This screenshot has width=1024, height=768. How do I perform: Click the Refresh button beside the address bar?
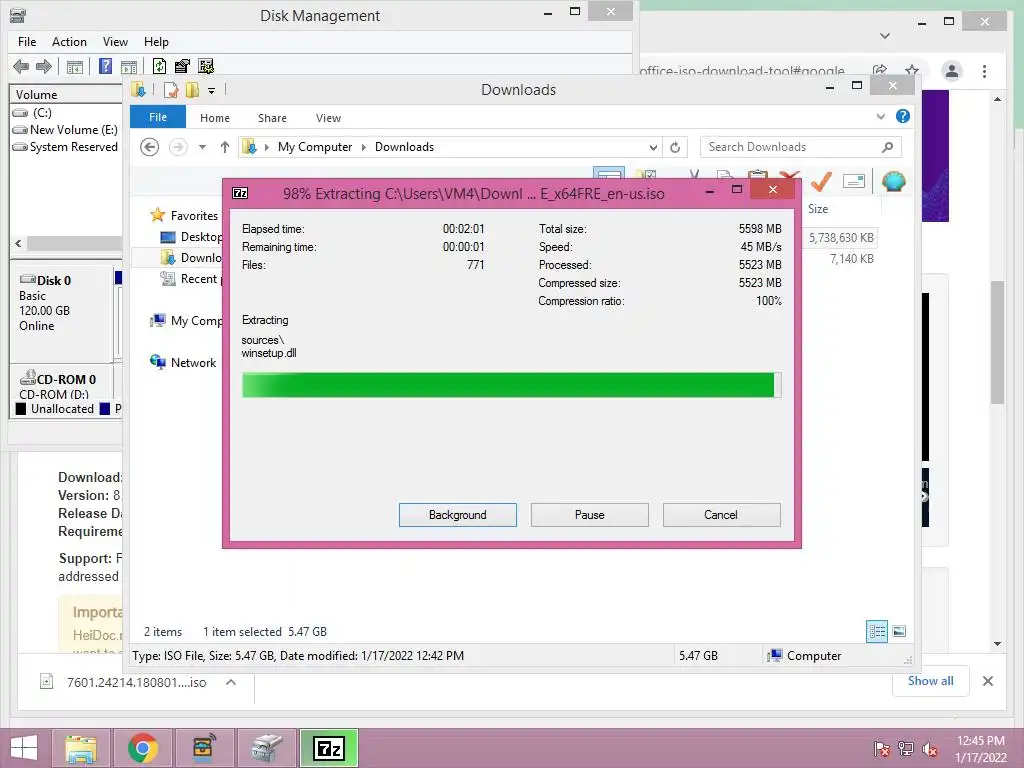pos(675,148)
